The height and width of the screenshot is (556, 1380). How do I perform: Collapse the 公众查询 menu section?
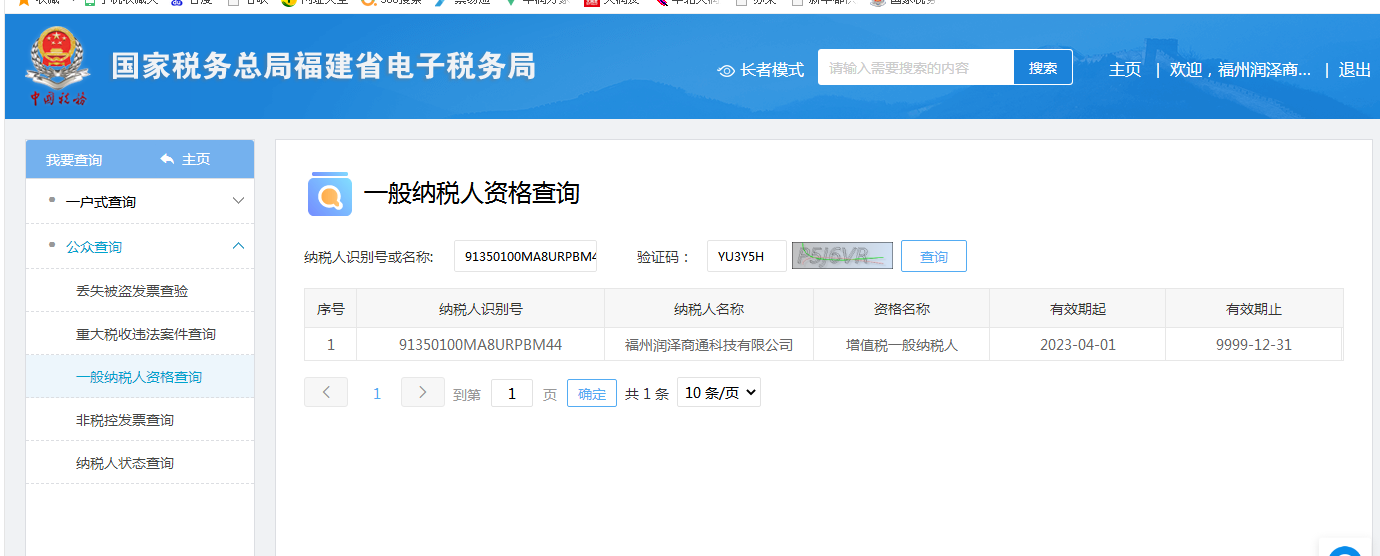pos(238,246)
